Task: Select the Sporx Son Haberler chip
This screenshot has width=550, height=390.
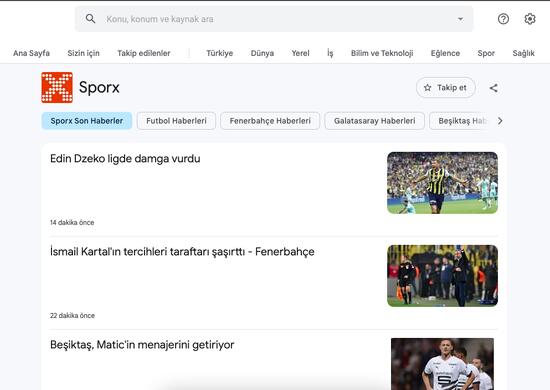Action: tap(87, 121)
